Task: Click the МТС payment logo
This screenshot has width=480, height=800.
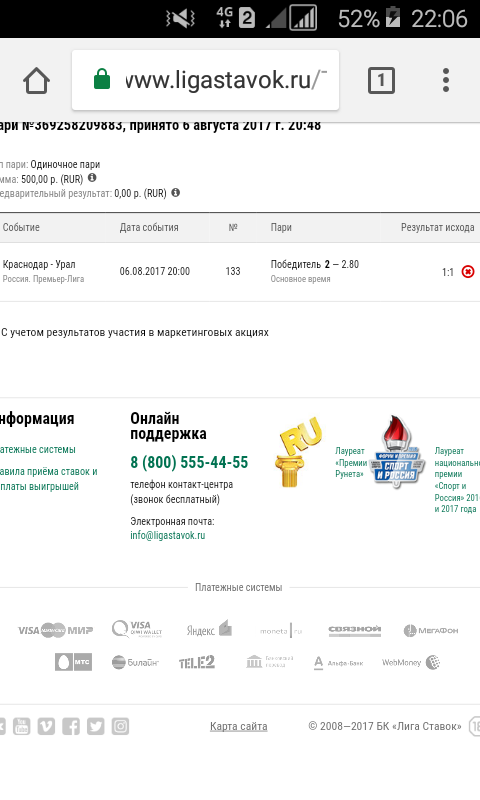Action: pos(73,662)
